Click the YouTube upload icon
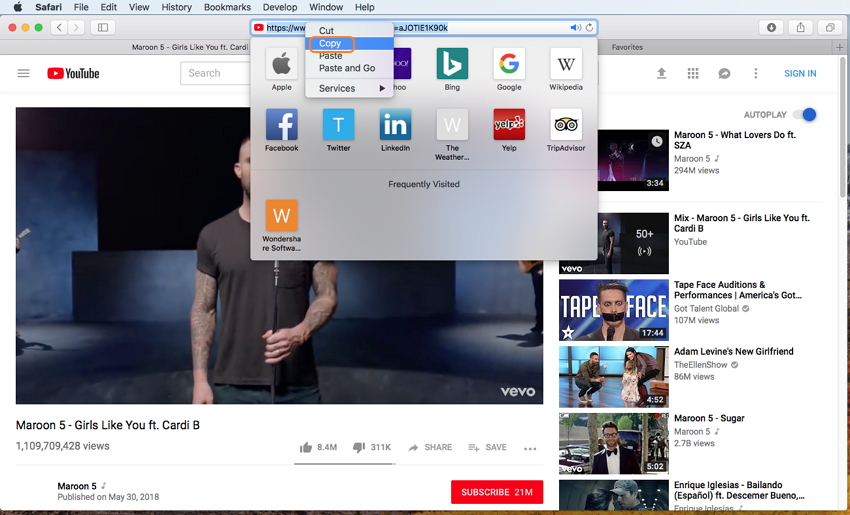This screenshot has width=850, height=515. pyautogui.click(x=661, y=73)
